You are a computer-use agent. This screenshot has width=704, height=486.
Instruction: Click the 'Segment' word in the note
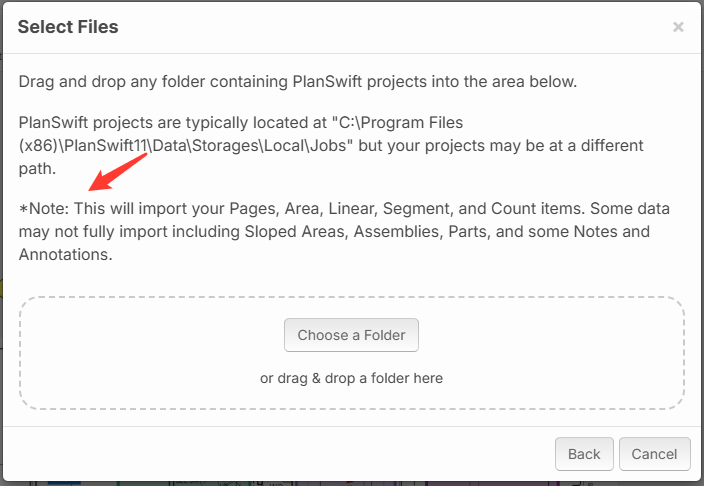pyautogui.click(x=417, y=209)
